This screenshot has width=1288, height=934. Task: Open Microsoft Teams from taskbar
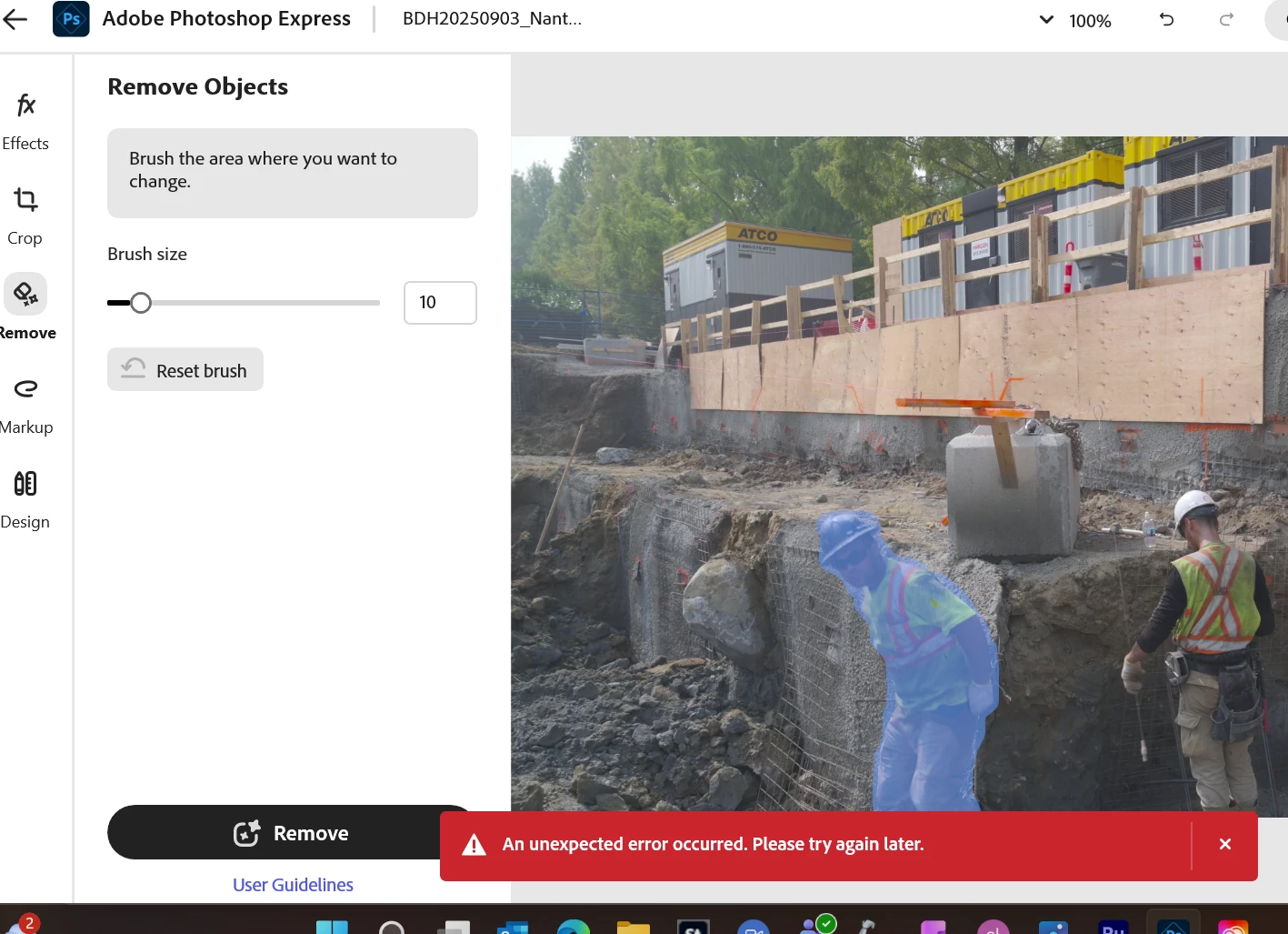(x=818, y=925)
